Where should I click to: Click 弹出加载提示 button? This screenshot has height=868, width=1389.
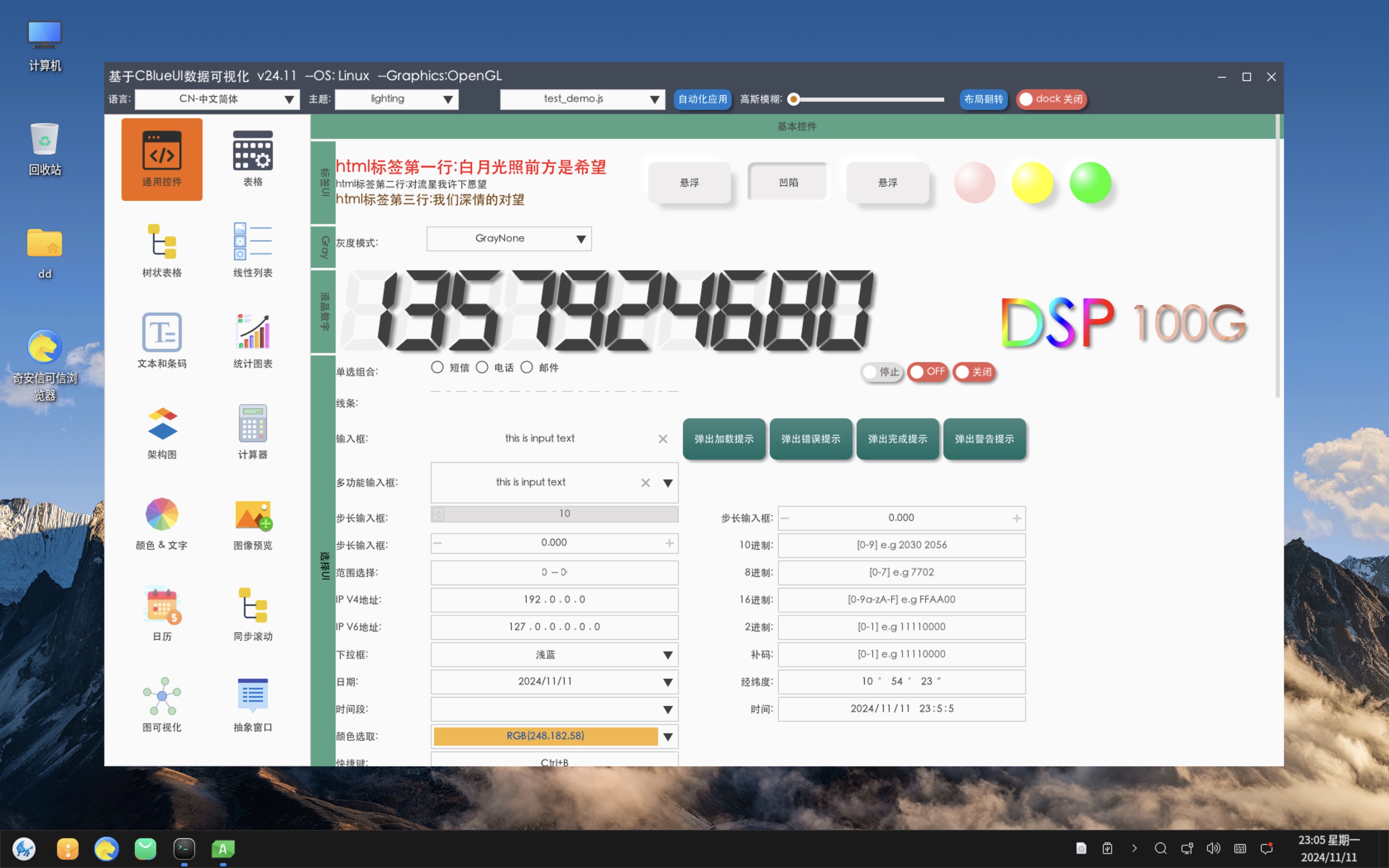coord(724,439)
